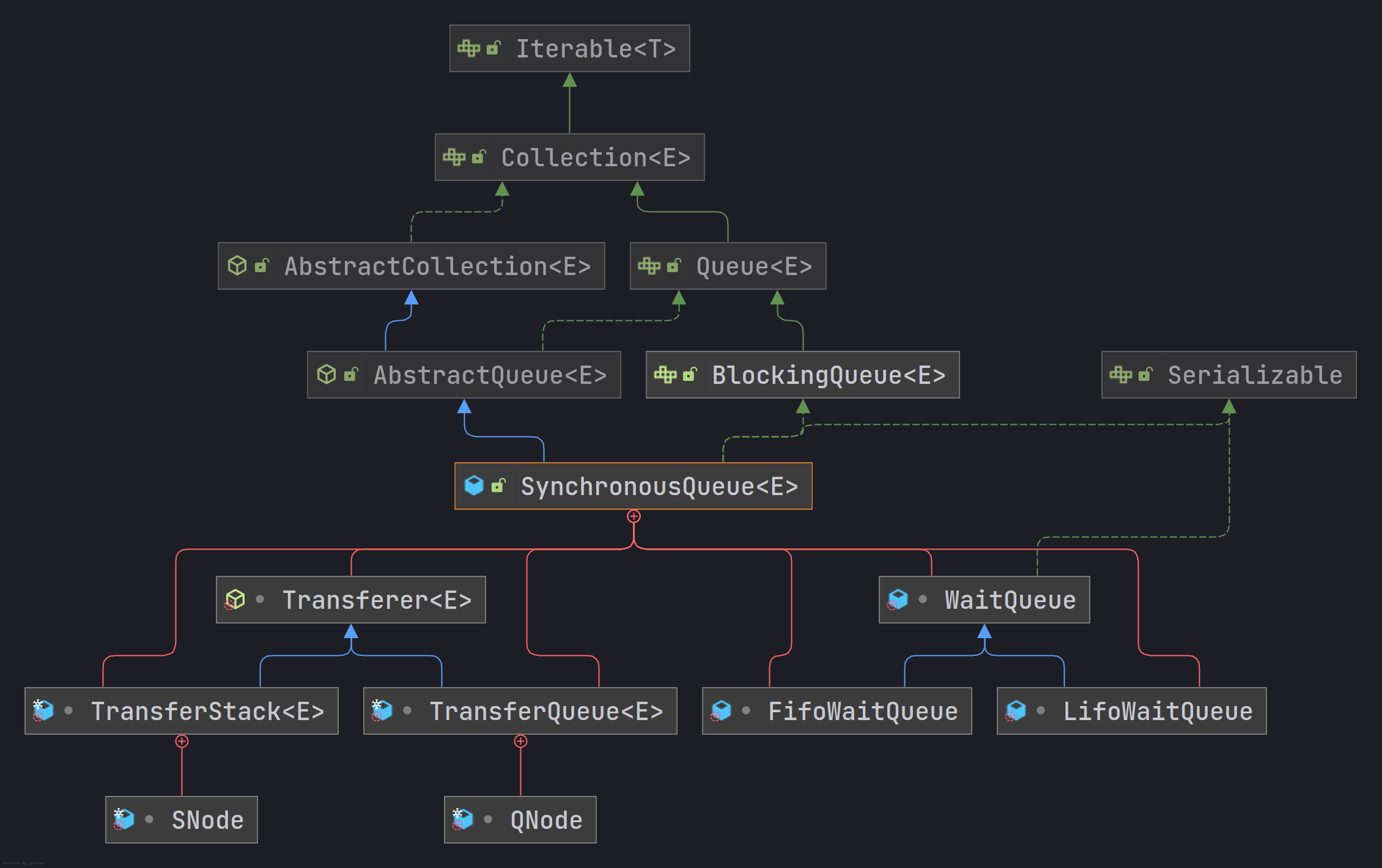
Task: Click the class icon on the WaitQueue node
Action: (898, 600)
